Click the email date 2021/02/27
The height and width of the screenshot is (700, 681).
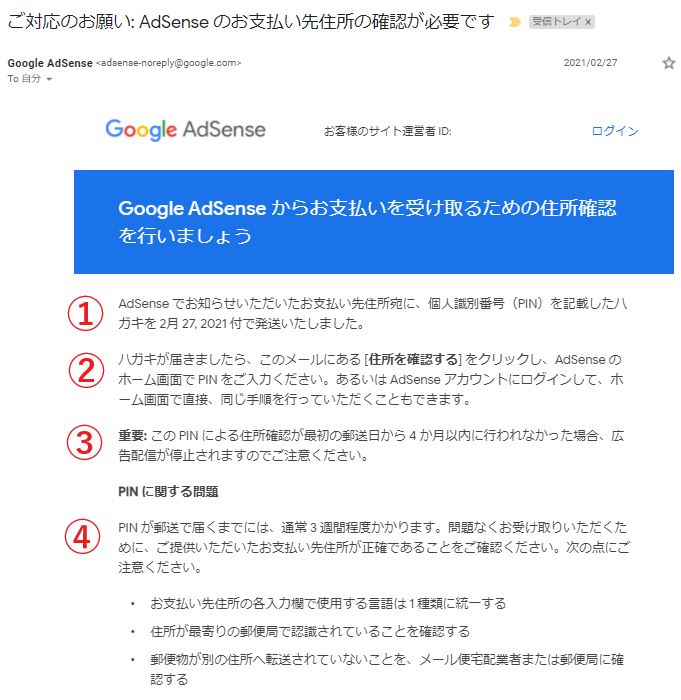[x=590, y=62]
